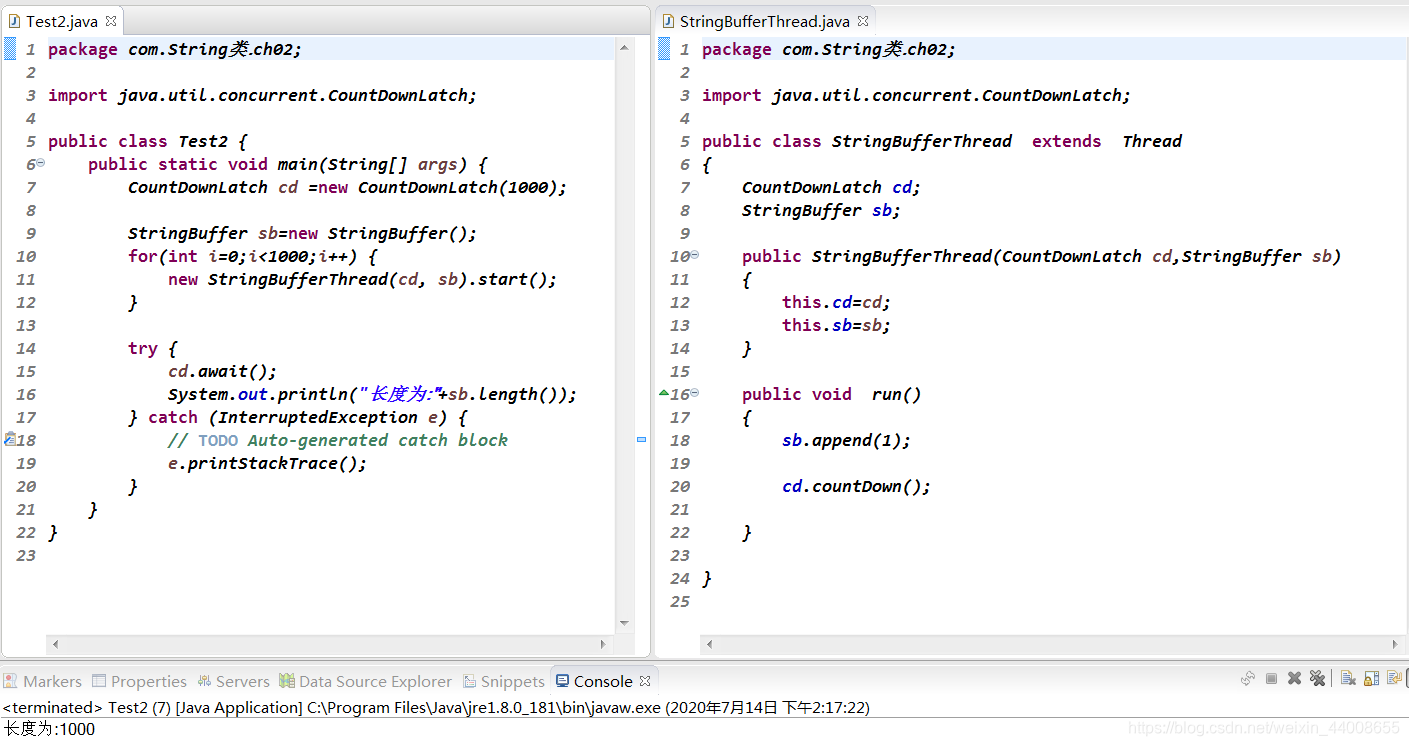Click the 'cd.countDown();' line

coord(856,486)
